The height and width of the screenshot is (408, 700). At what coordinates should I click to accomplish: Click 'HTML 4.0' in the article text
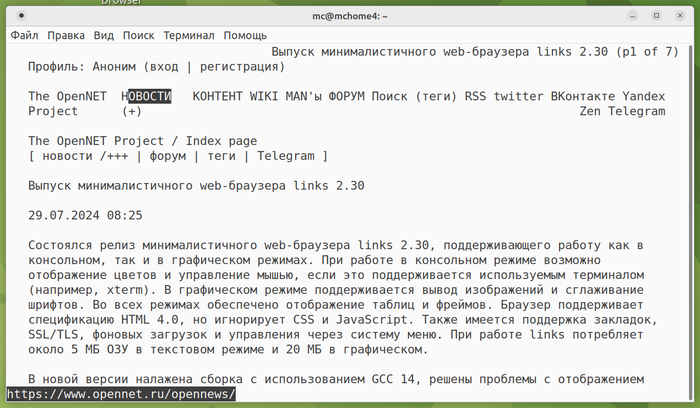(x=150, y=320)
